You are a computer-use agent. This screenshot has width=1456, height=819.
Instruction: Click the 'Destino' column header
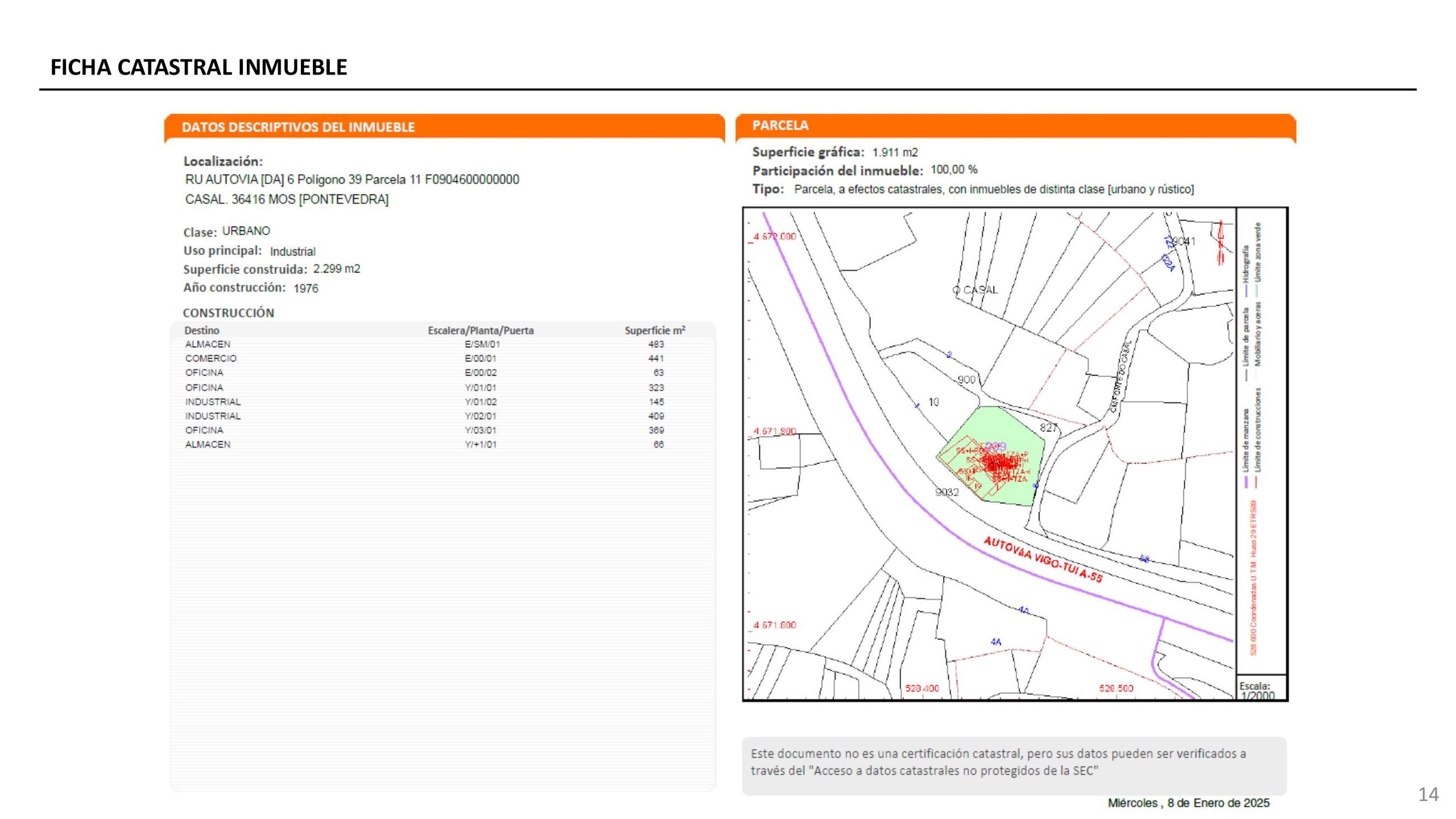pos(201,330)
